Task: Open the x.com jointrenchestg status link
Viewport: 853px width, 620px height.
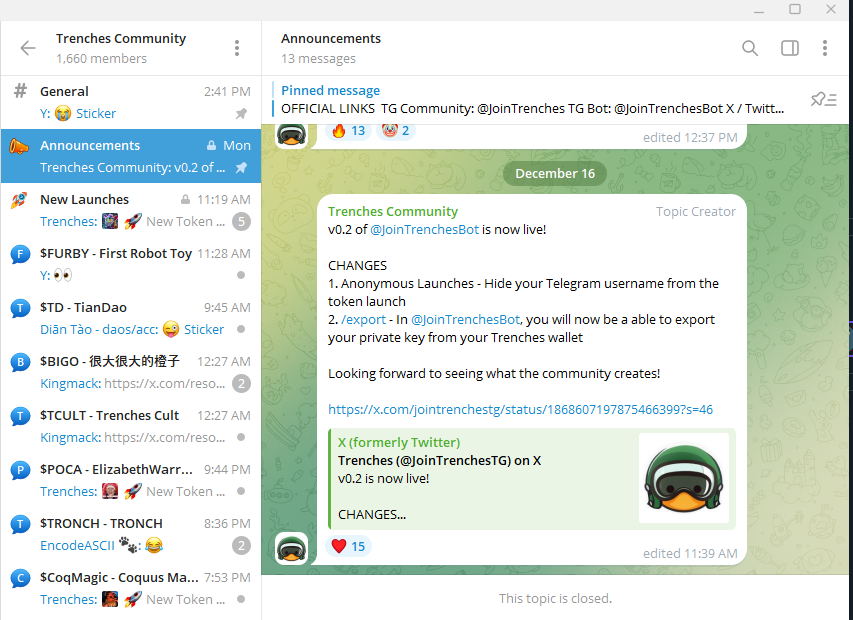Action: pyautogui.click(x=520, y=410)
